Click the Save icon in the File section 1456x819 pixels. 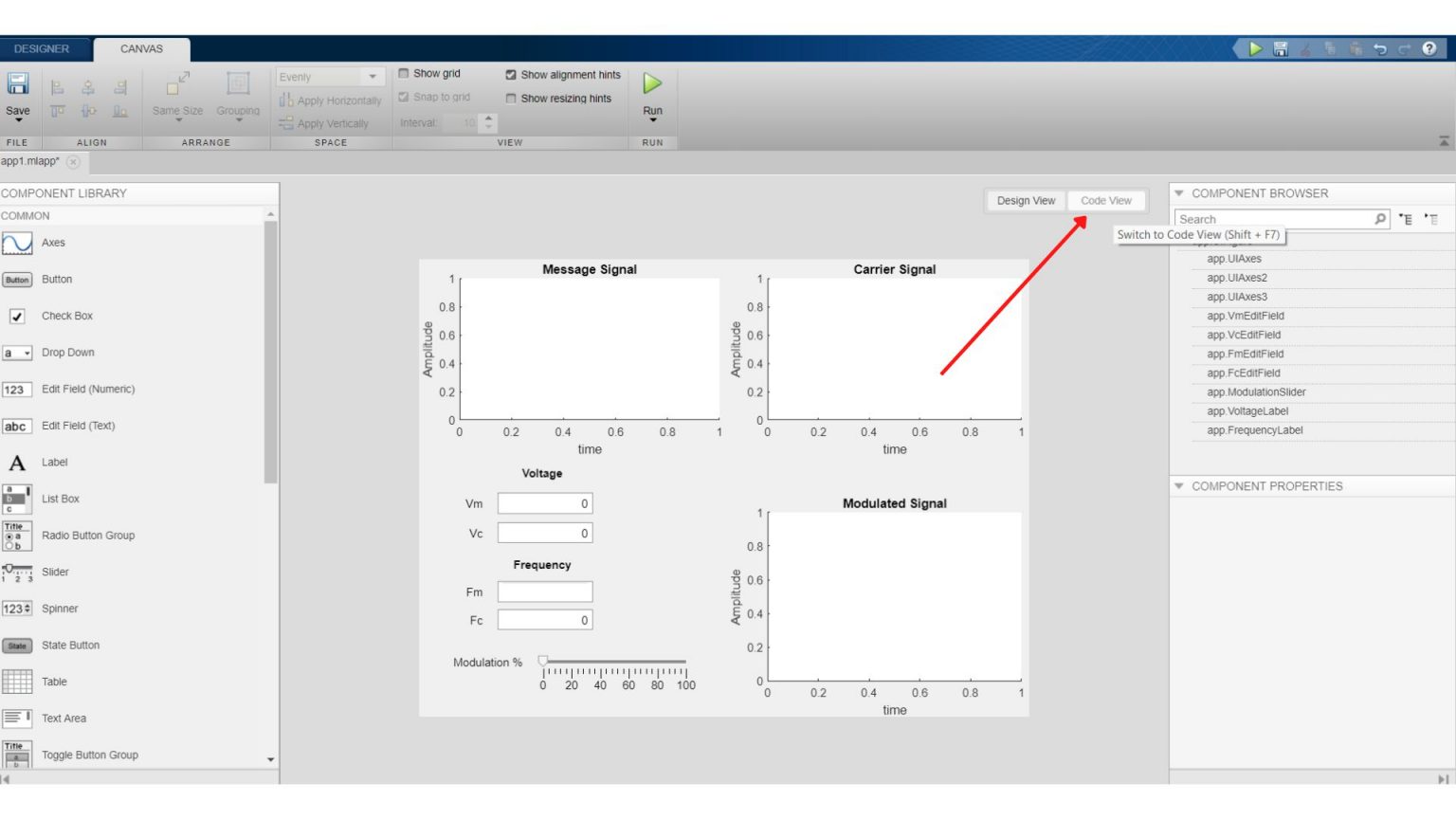coord(18,83)
